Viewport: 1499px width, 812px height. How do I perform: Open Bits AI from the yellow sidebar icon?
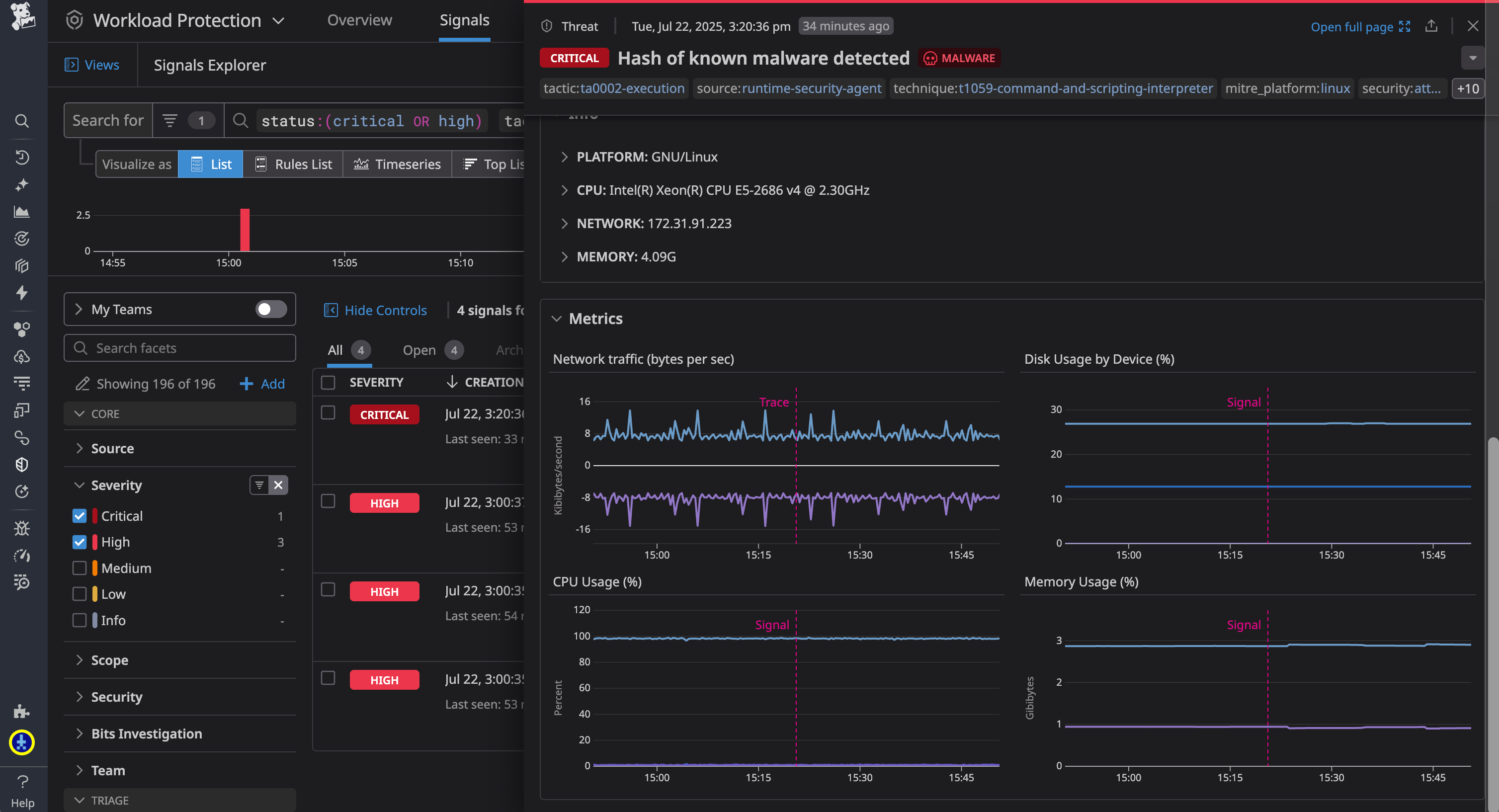point(21,742)
